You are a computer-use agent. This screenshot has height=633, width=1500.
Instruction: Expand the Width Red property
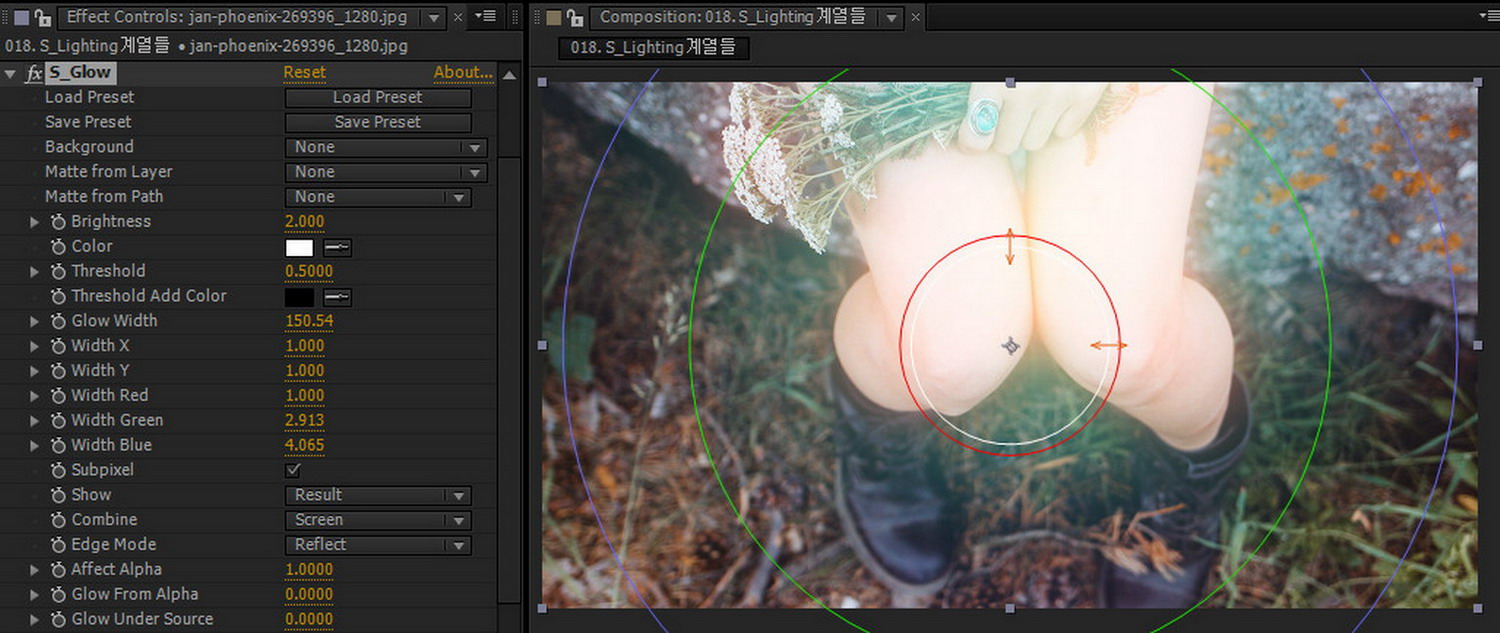(x=35, y=396)
